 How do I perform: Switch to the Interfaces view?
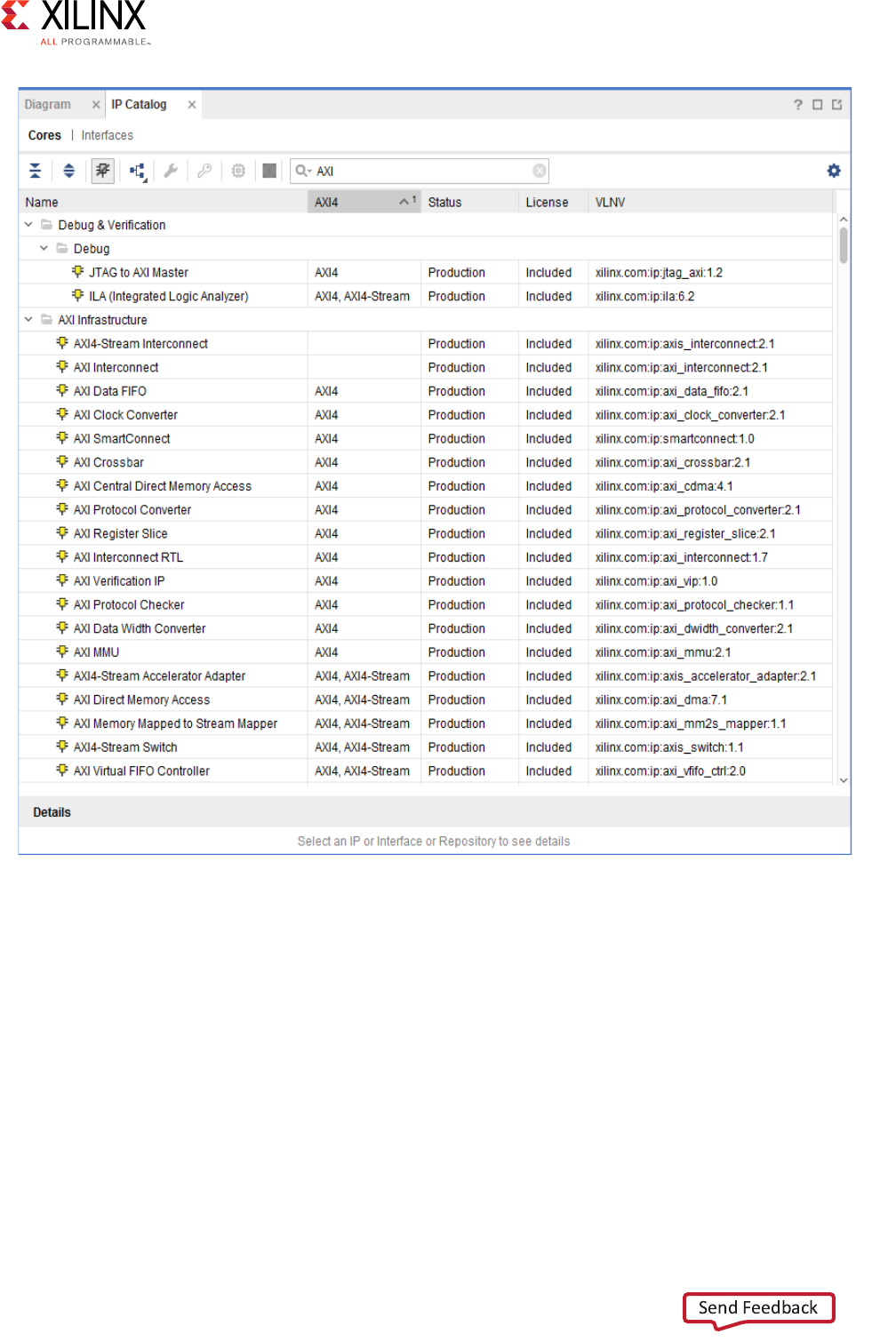[x=108, y=135]
